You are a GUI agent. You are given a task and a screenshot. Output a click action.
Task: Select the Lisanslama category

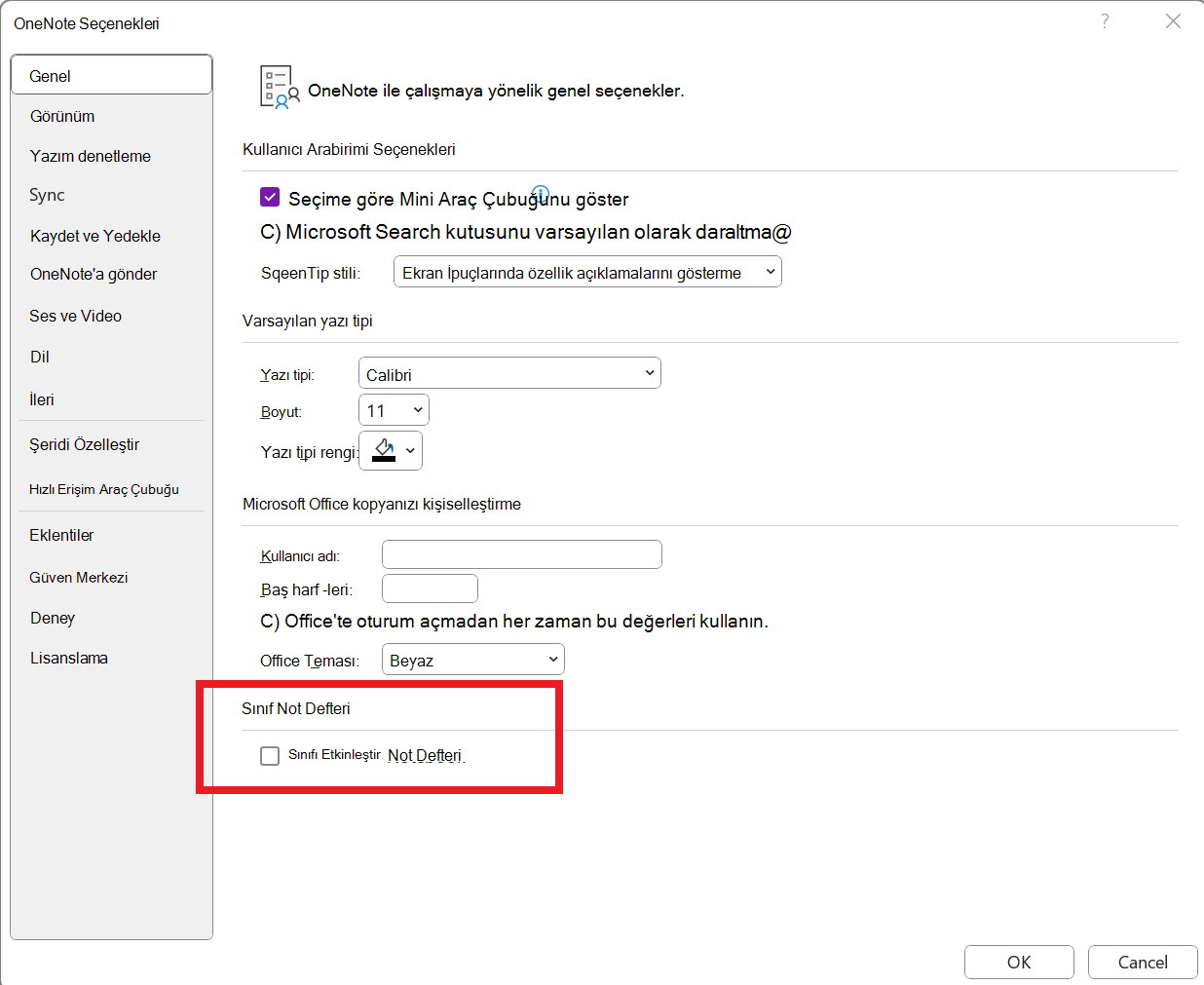click(69, 658)
